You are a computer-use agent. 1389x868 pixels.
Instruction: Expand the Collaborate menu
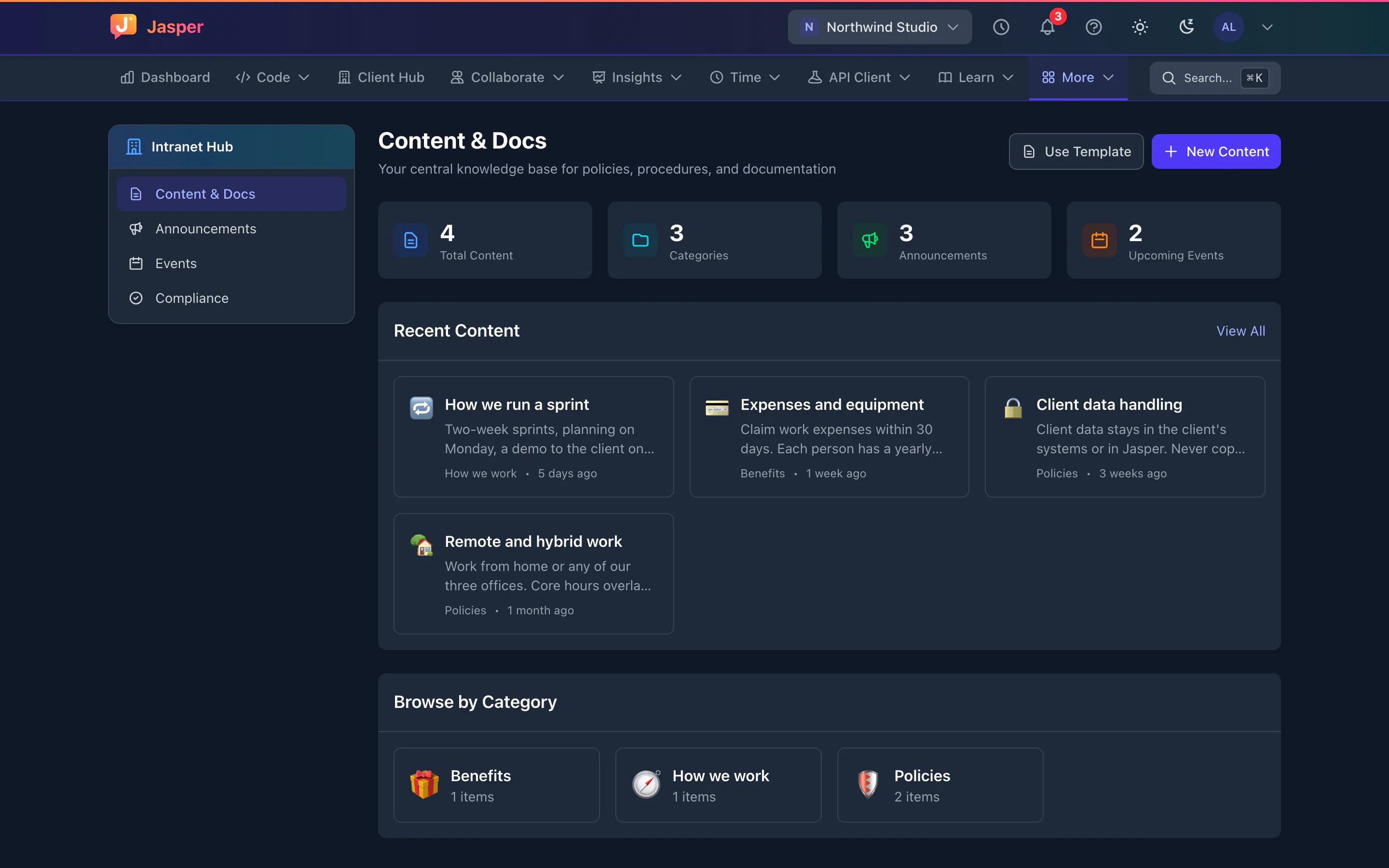(x=507, y=78)
